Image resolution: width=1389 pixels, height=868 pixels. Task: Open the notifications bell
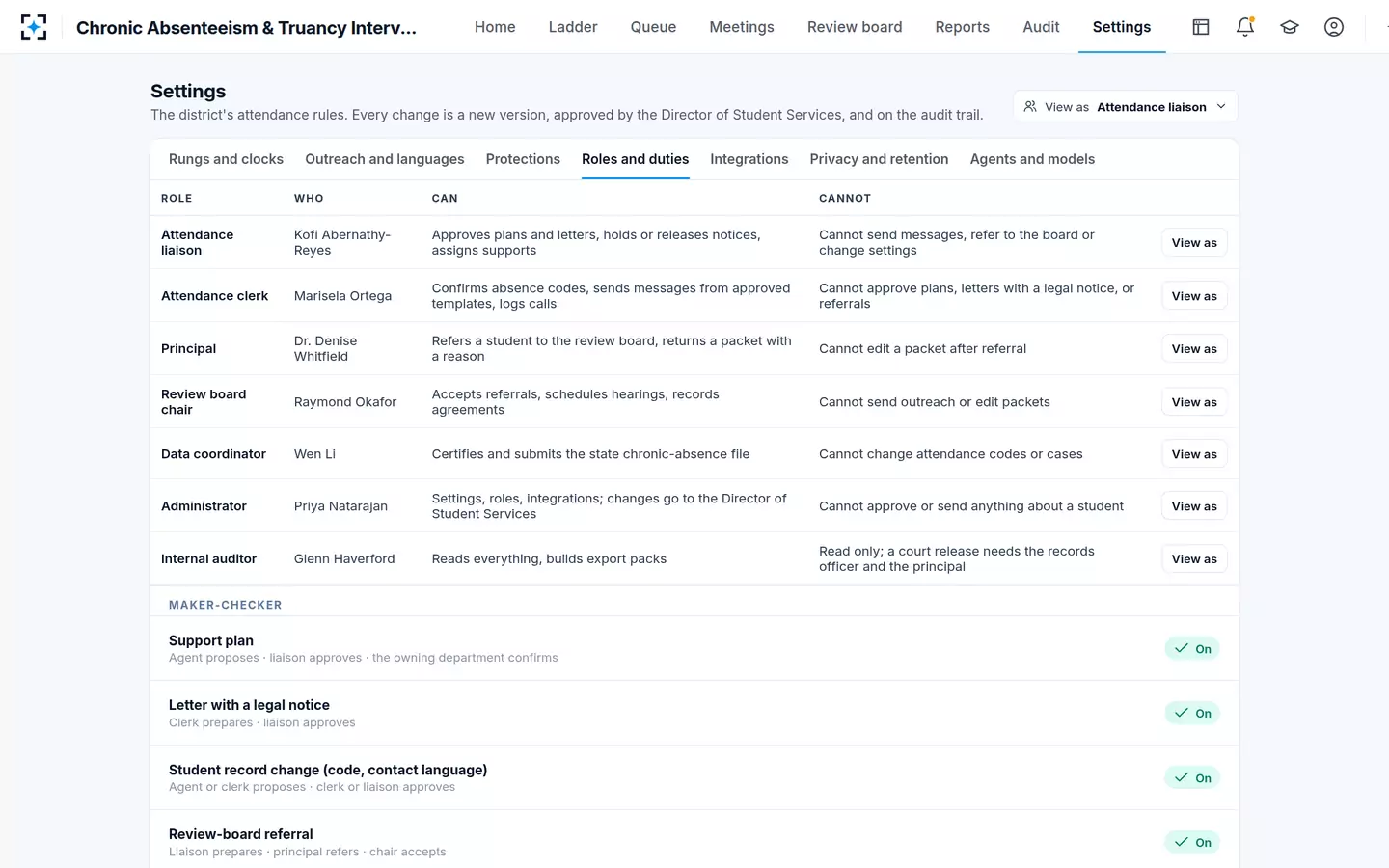tap(1245, 27)
